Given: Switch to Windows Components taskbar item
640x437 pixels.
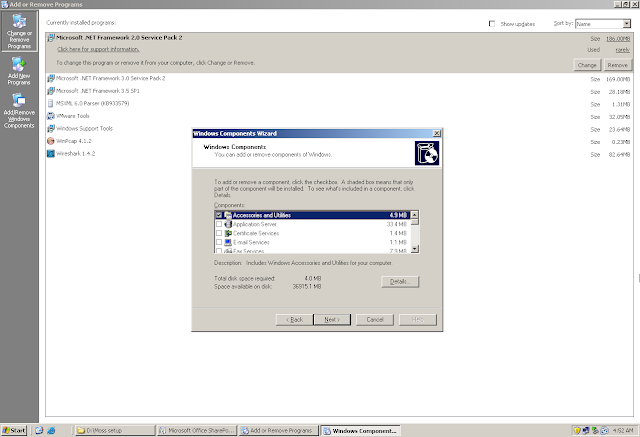Looking at the screenshot, I should (x=360, y=430).
